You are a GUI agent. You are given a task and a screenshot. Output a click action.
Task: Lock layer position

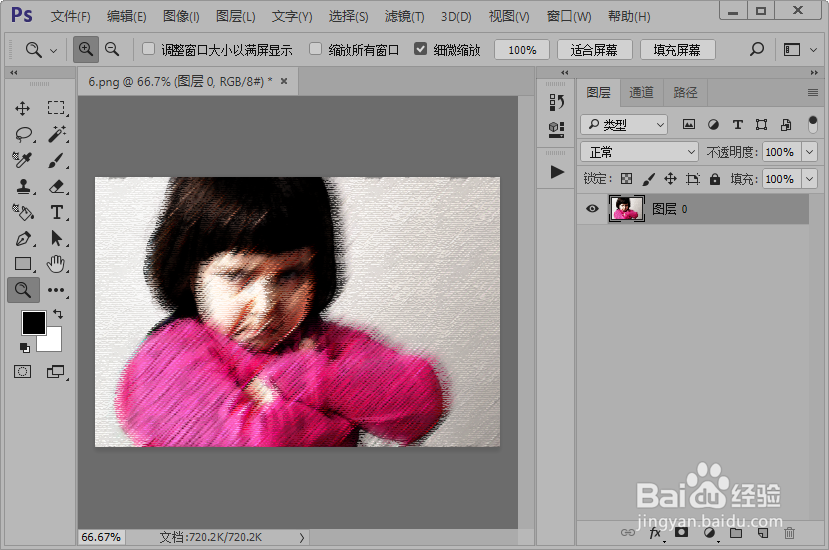point(670,179)
